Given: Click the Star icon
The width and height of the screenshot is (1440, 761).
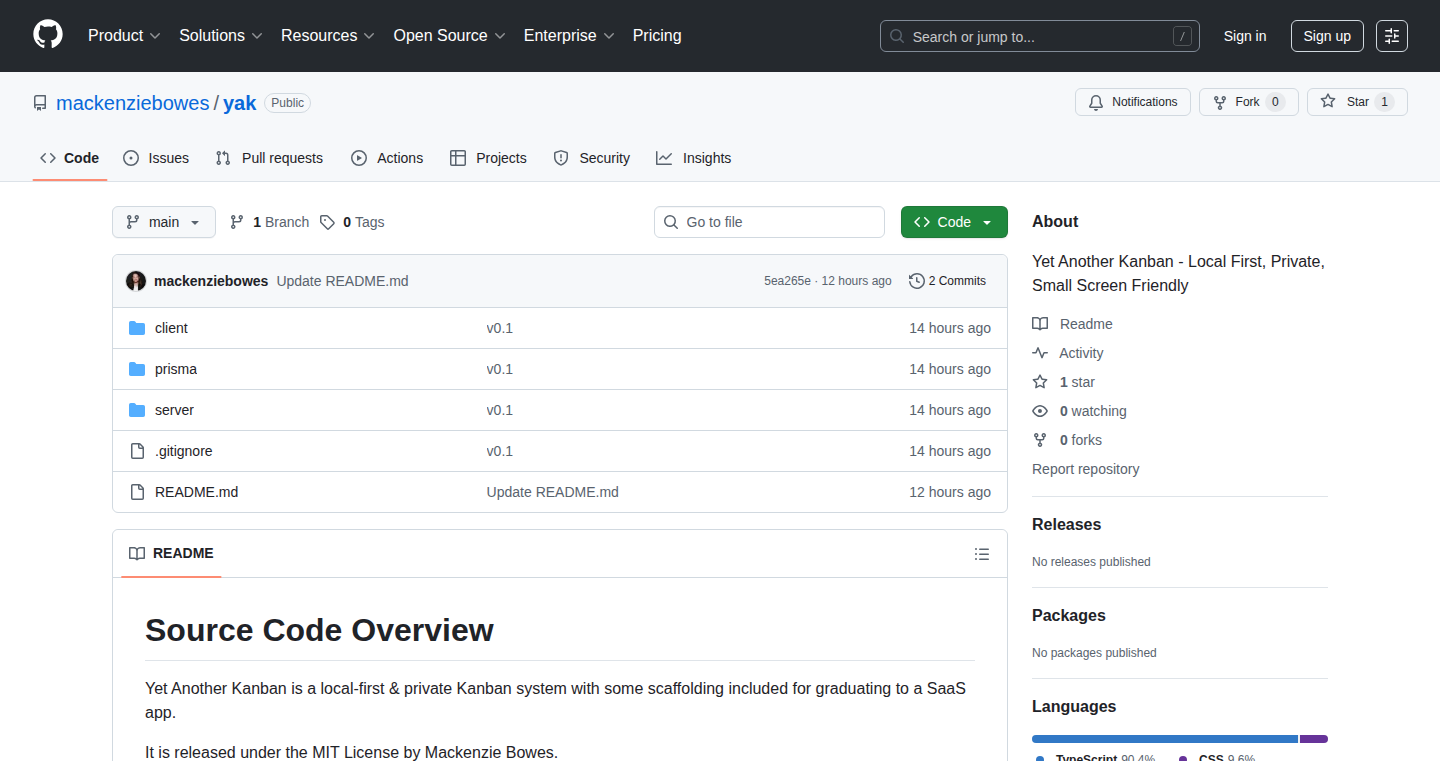Looking at the screenshot, I should [1328, 101].
